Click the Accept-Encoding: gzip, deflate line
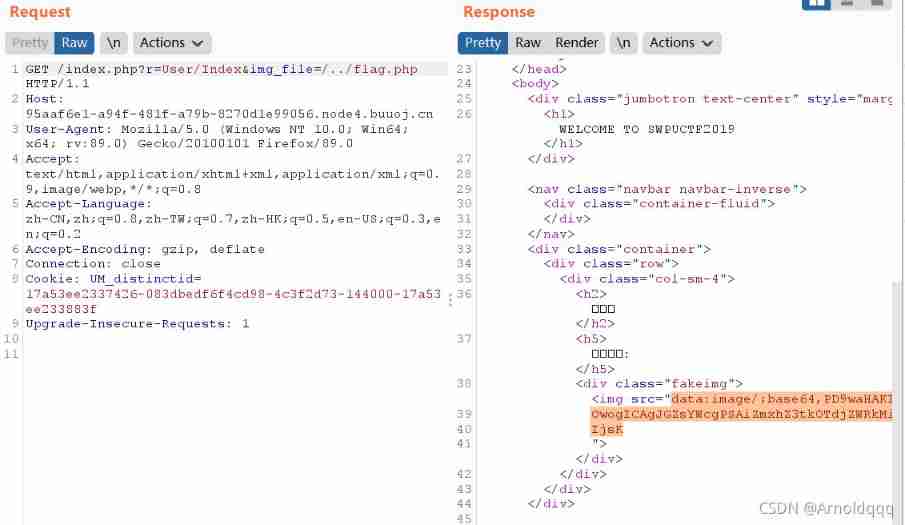The image size is (905, 525). pyautogui.click(x=145, y=249)
